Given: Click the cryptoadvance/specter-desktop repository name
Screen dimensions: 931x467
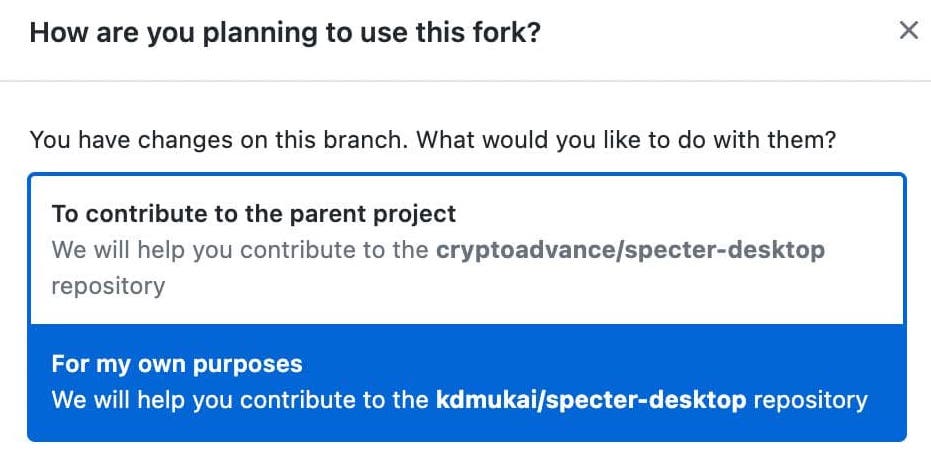Looking at the screenshot, I should point(630,250).
